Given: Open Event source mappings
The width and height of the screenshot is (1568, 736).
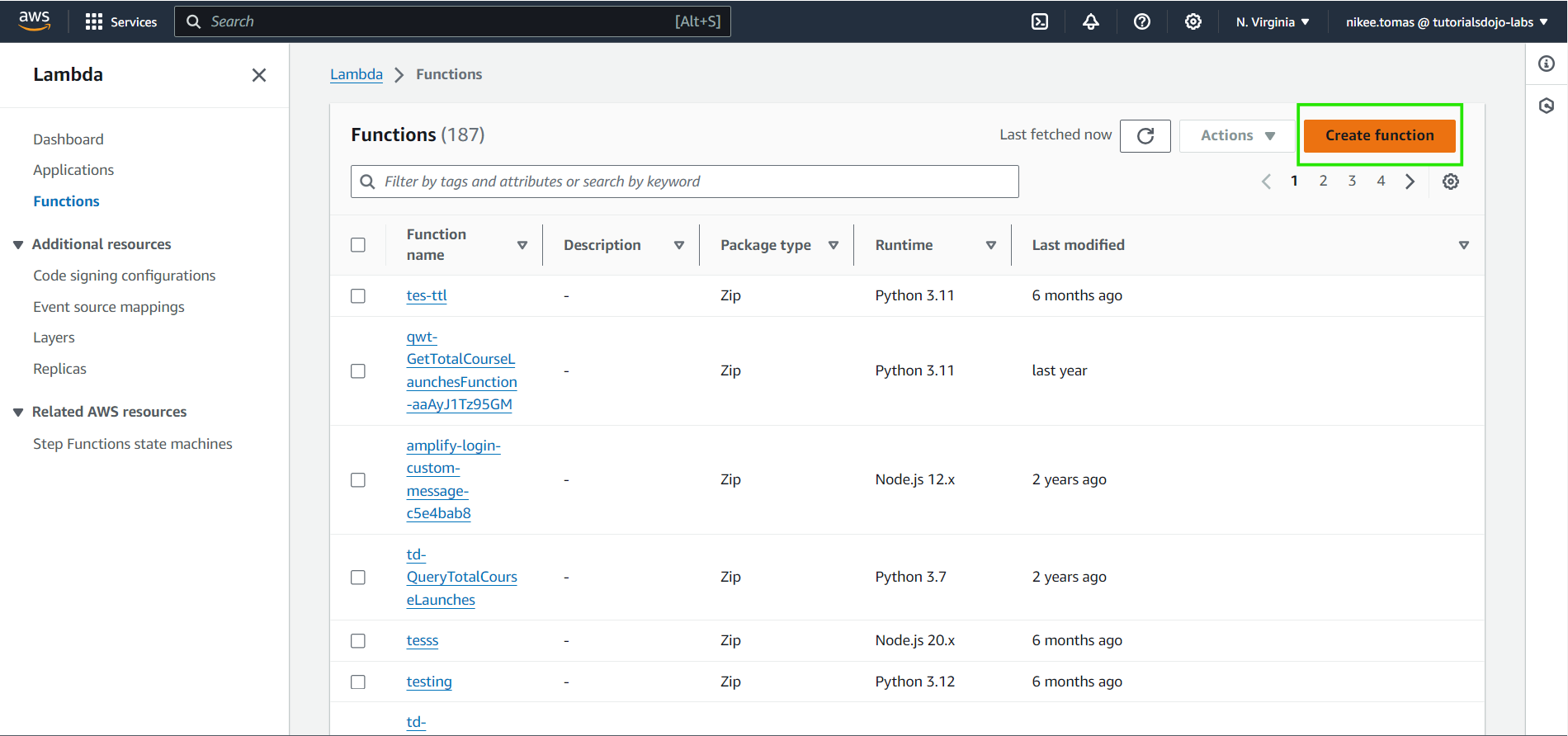Looking at the screenshot, I should click(109, 307).
